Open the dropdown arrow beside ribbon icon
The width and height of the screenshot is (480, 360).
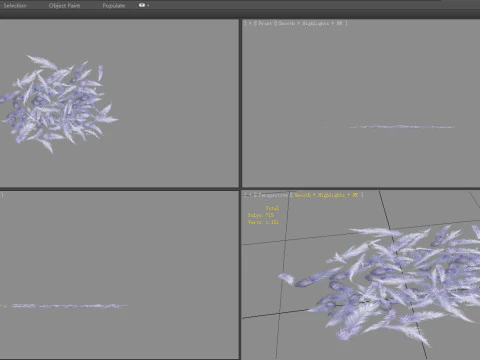tap(148, 6)
